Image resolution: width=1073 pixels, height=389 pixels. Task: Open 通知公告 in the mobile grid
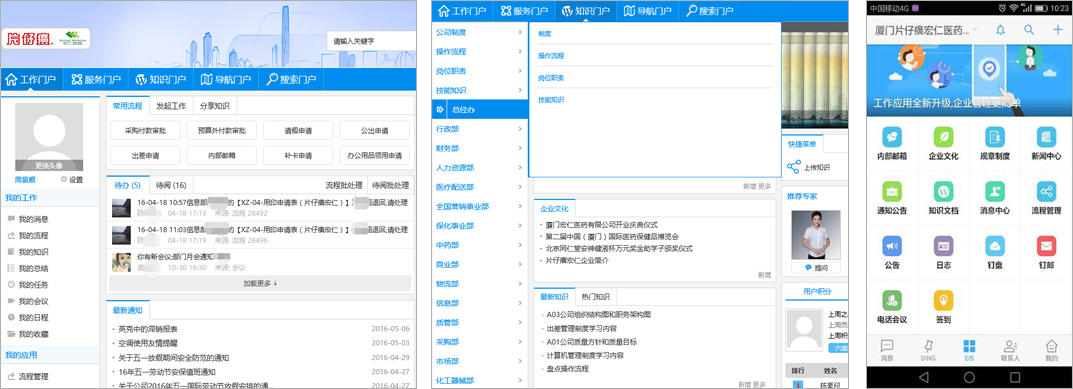coord(892,191)
